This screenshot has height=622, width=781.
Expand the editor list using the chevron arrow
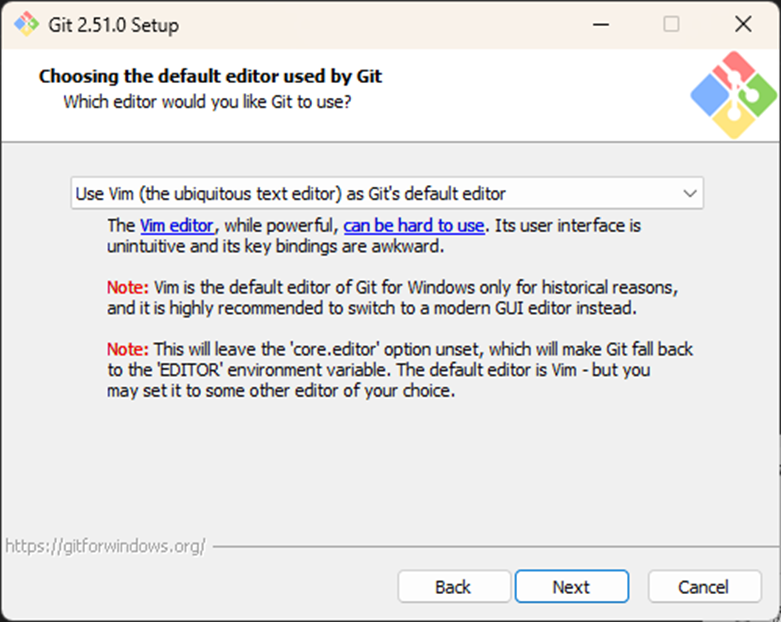(689, 193)
